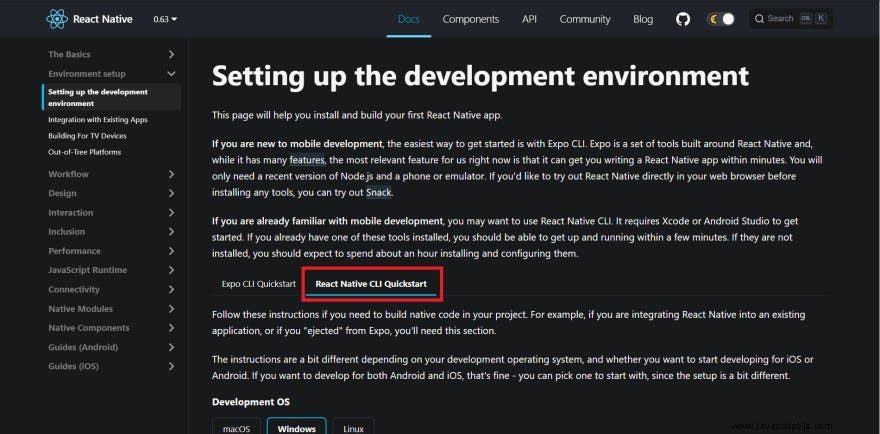
Task: Expand the Interaction sidebar section
Action: [x=111, y=212]
